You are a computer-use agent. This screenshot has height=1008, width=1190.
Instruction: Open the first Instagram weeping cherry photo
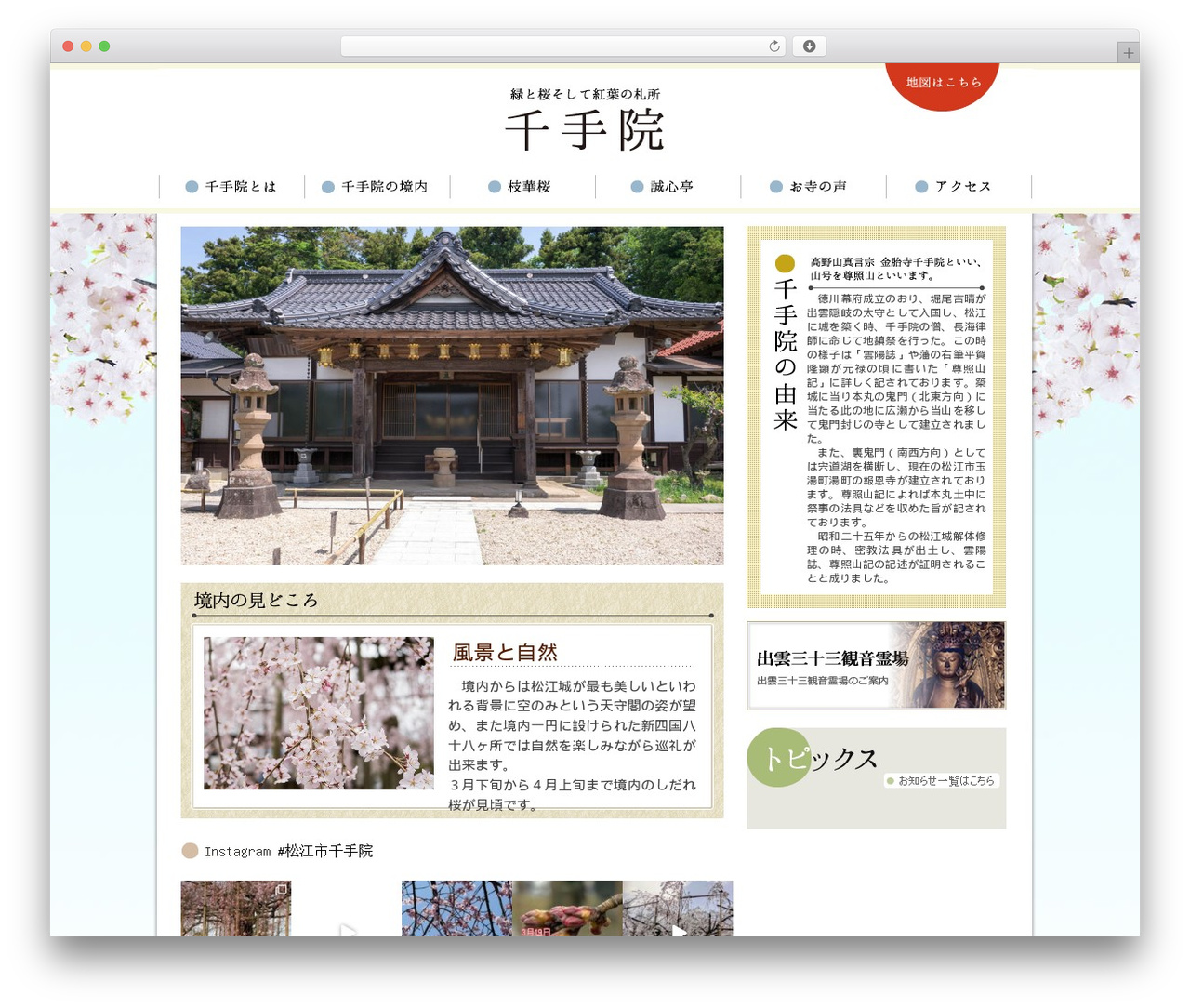pyautogui.click(x=236, y=909)
